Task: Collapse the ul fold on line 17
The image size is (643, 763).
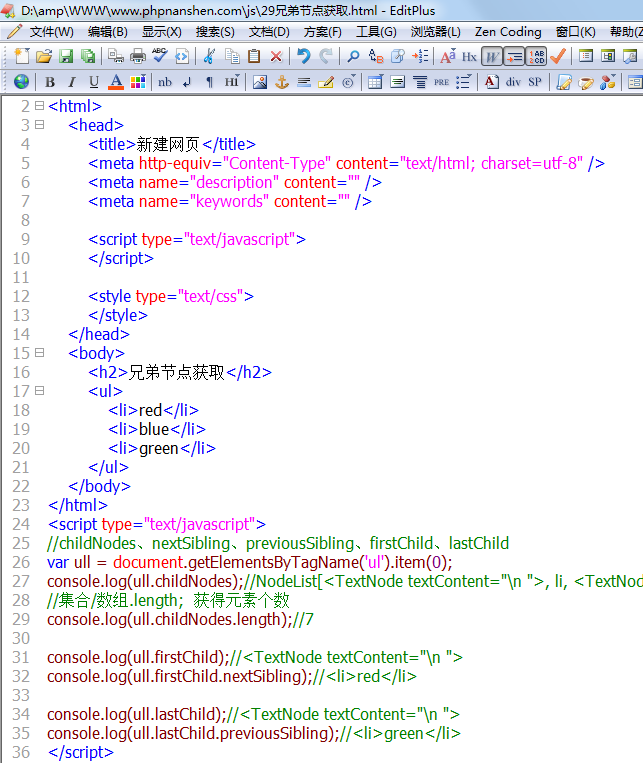Action: coord(39,390)
